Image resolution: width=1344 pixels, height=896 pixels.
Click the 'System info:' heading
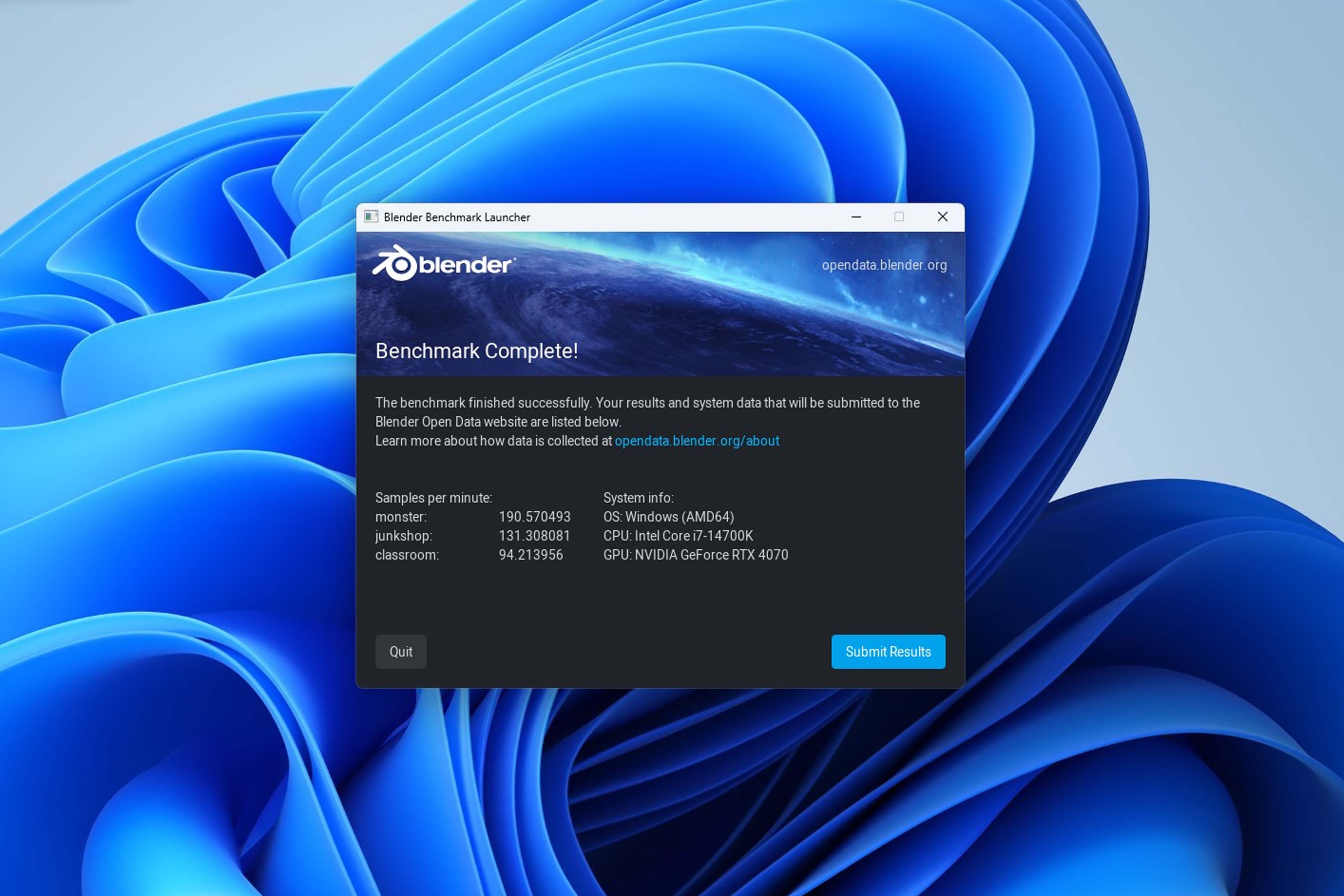tap(638, 498)
